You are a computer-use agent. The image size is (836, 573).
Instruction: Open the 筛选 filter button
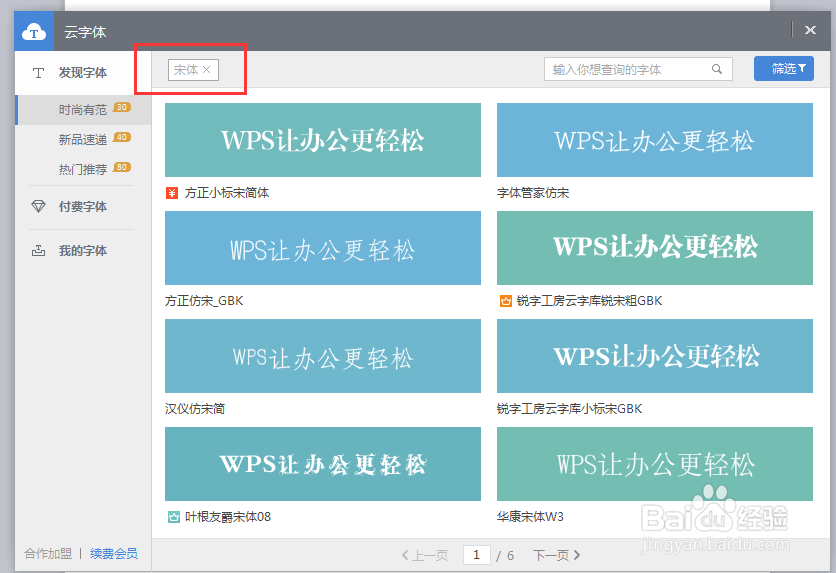coord(784,69)
